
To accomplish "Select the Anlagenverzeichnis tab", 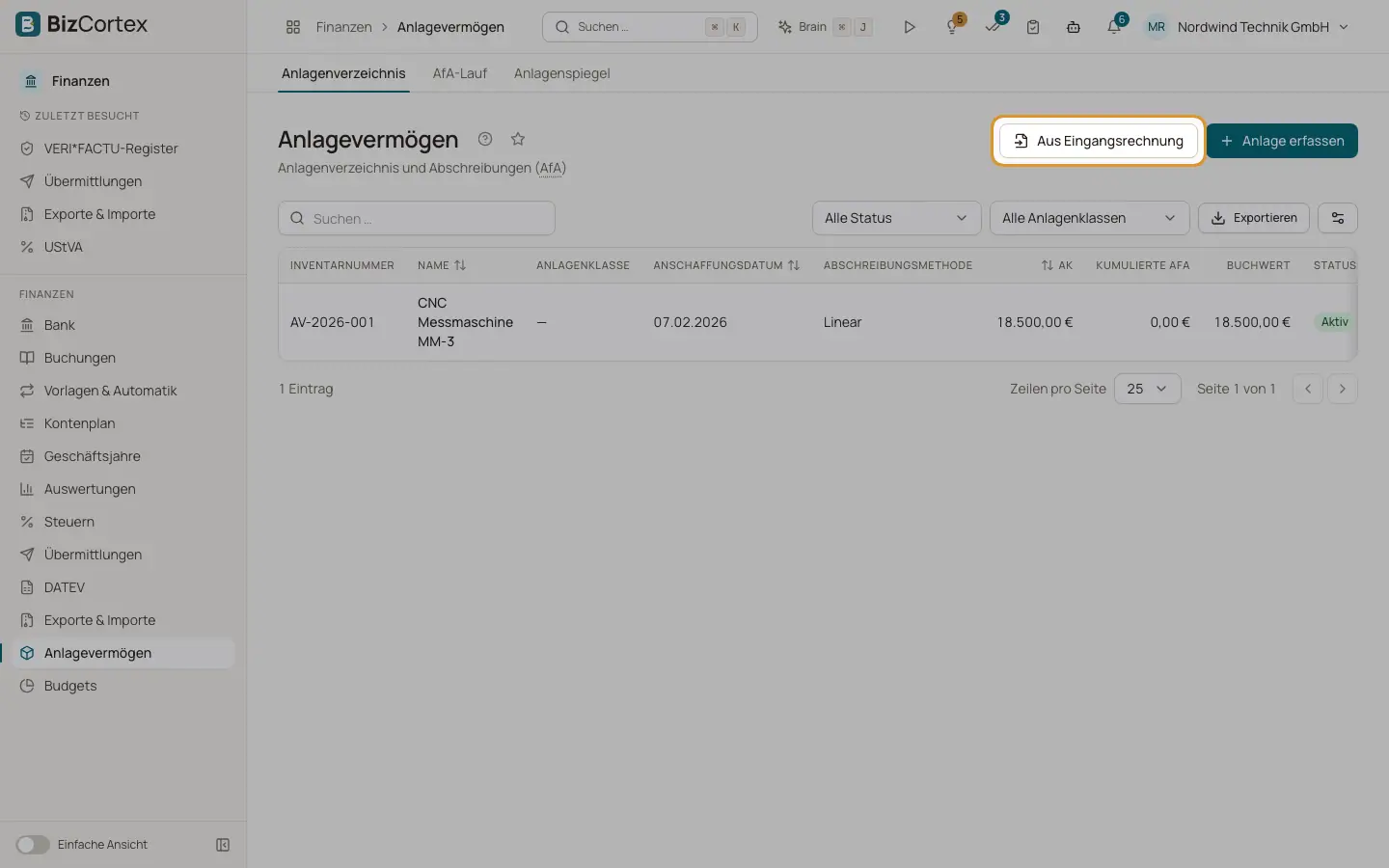I will pos(343,73).
